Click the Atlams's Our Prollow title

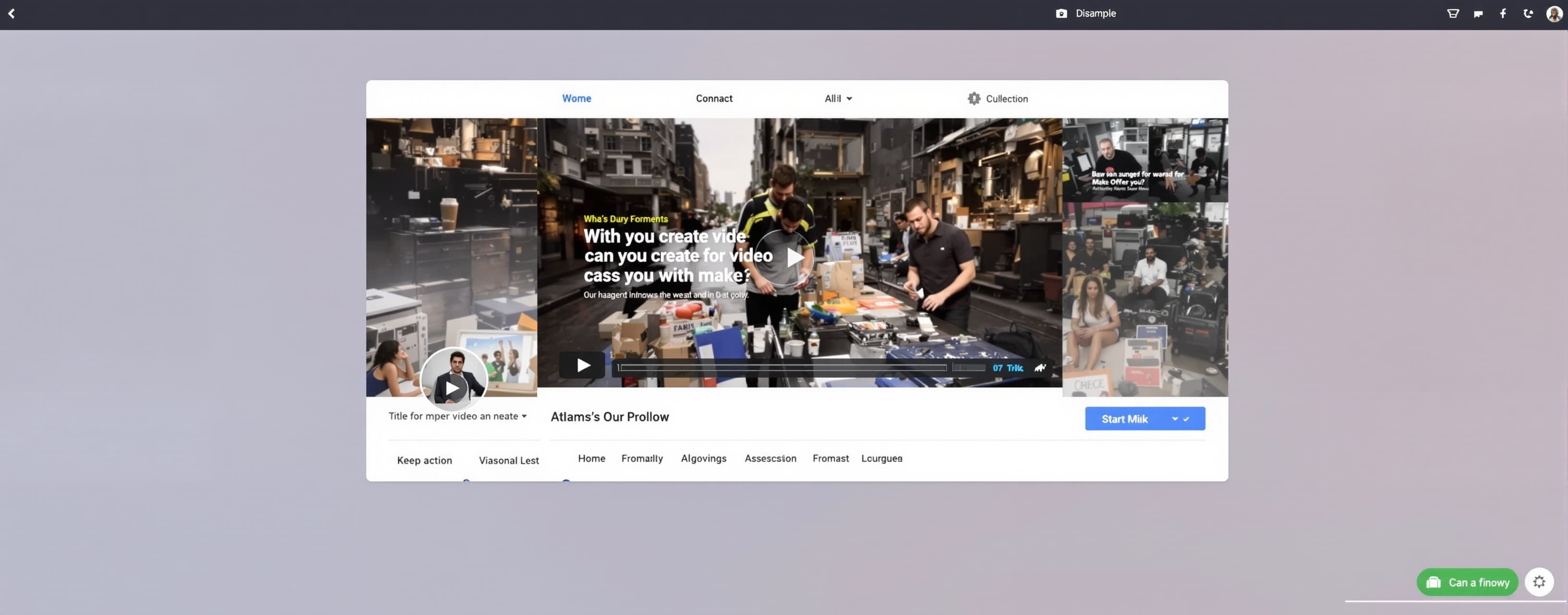[609, 417]
